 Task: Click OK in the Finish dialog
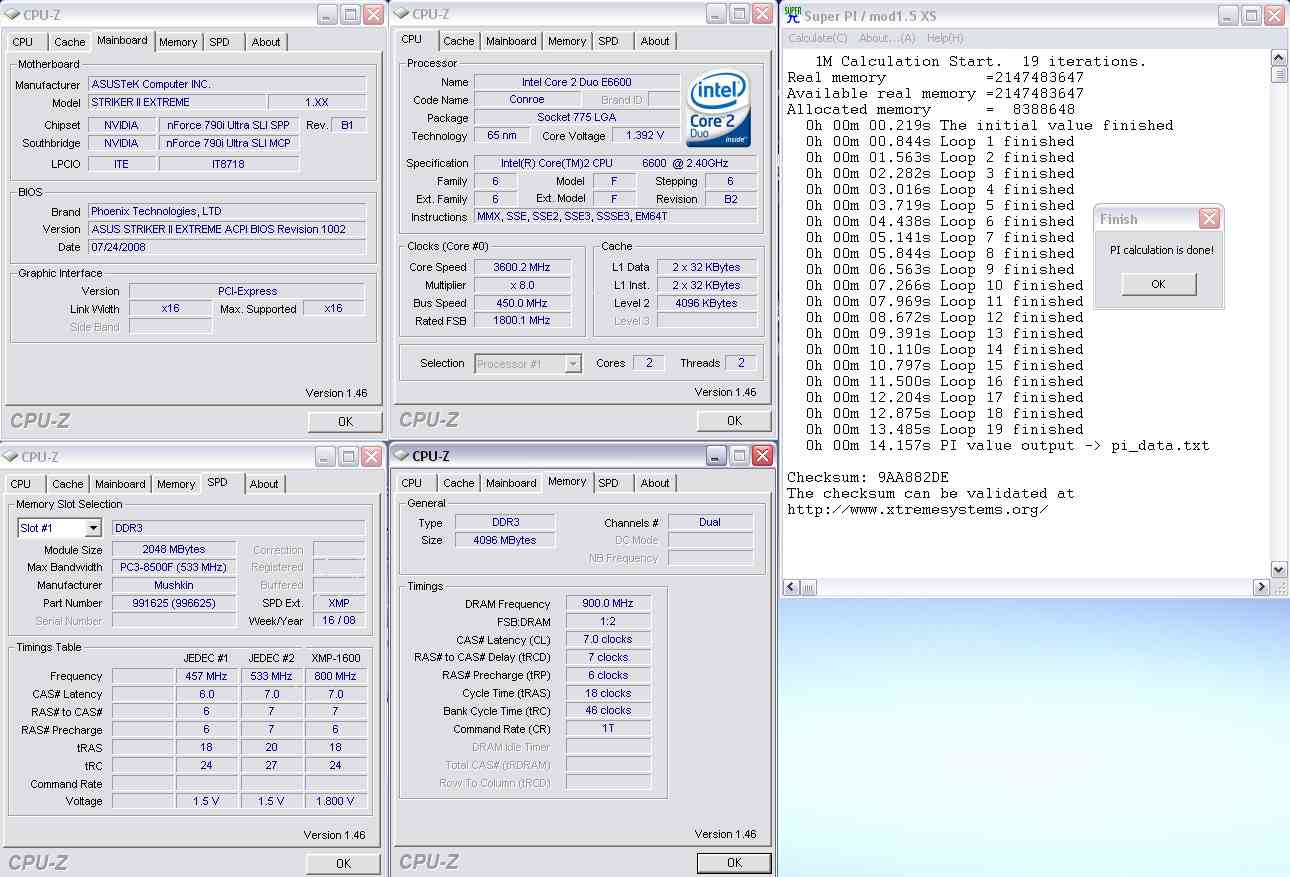[1158, 284]
